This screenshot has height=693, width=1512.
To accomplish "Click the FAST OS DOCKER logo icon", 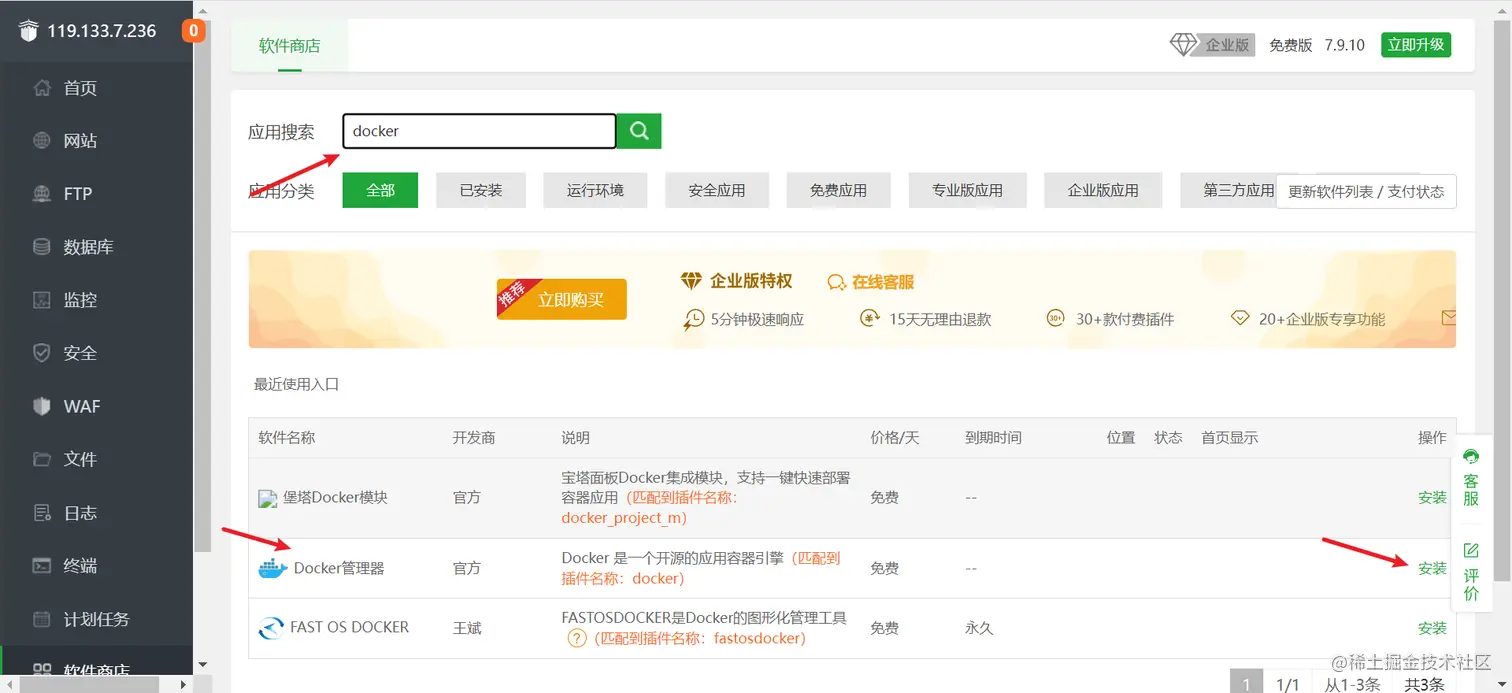I will (x=272, y=629).
